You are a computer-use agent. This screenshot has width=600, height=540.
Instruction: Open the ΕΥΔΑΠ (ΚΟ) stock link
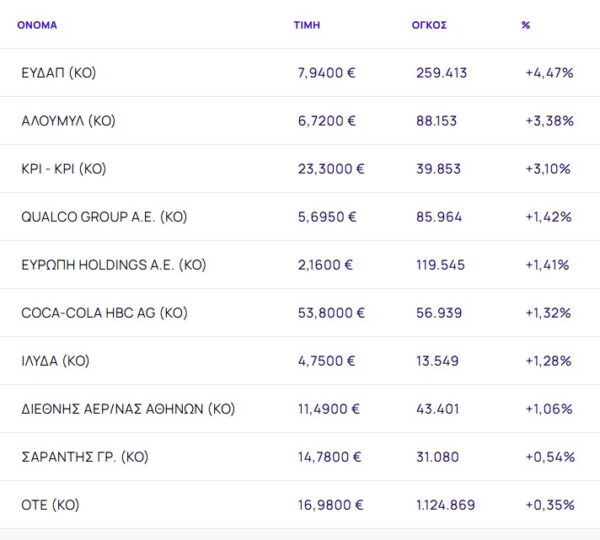click(58, 73)
